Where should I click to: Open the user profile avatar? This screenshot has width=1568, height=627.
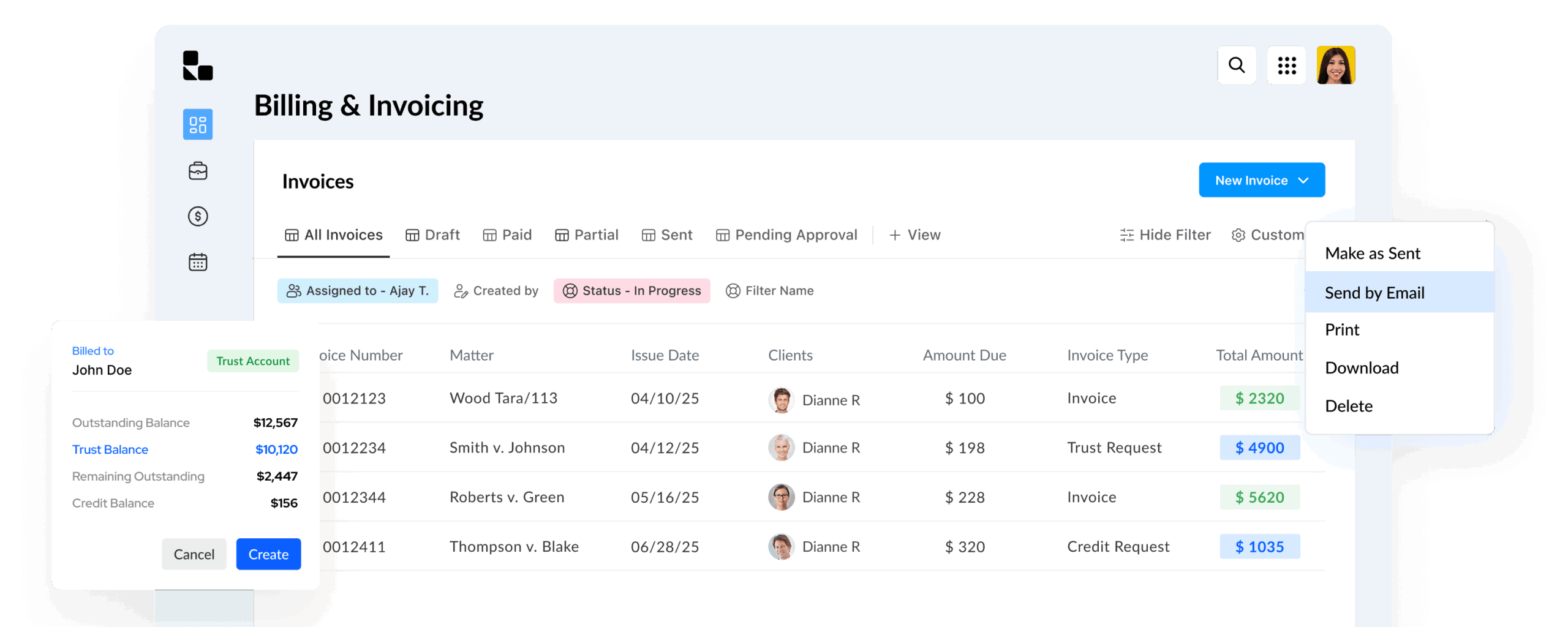(x=1335, y=65)
